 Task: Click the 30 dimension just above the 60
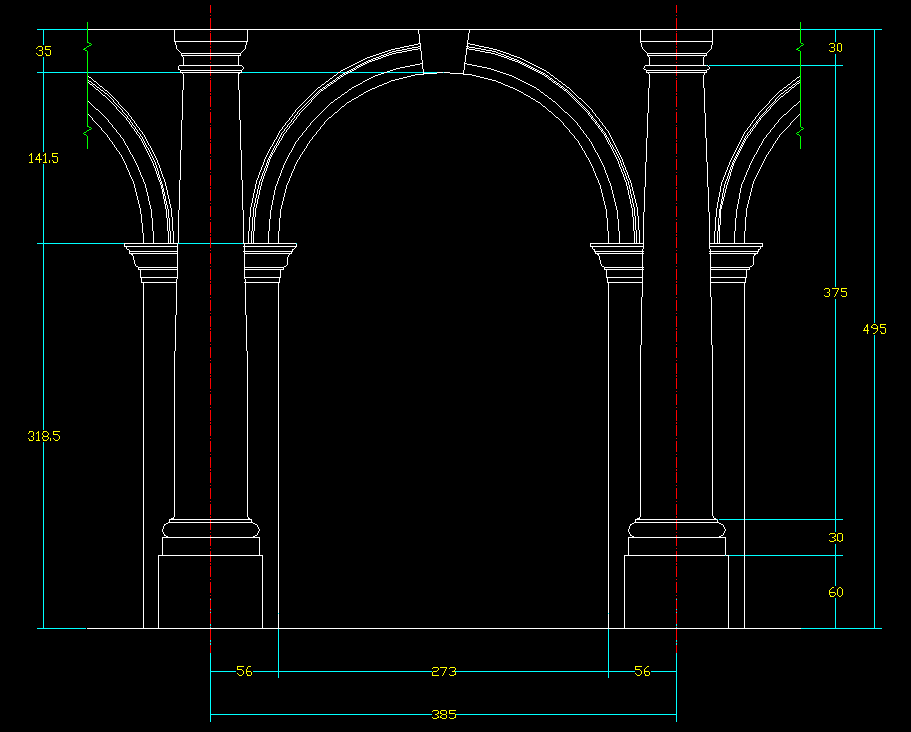coord(835,538)
